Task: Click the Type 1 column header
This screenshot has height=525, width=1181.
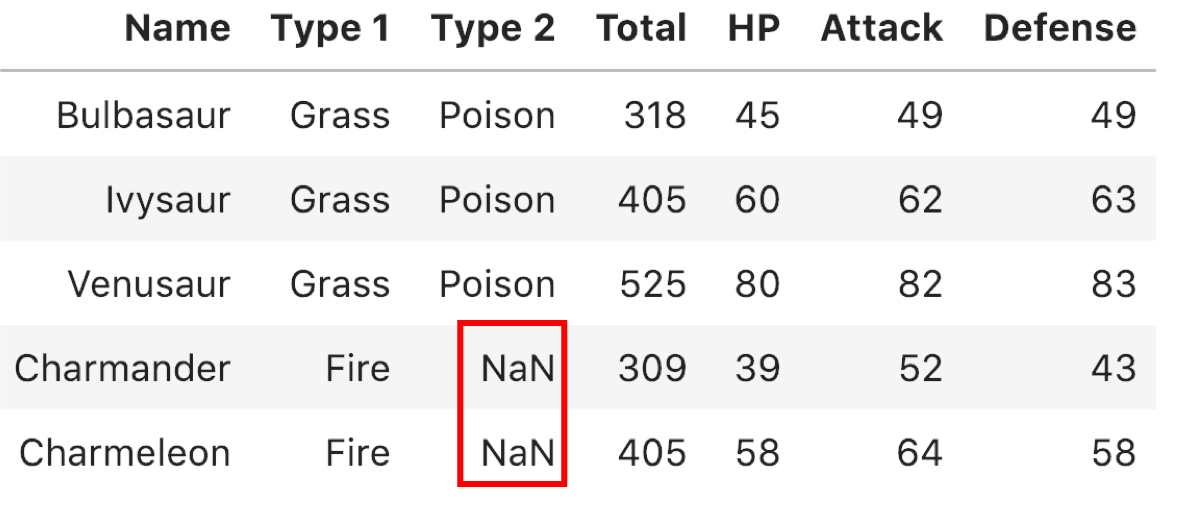Action: (x=329, y=28)
